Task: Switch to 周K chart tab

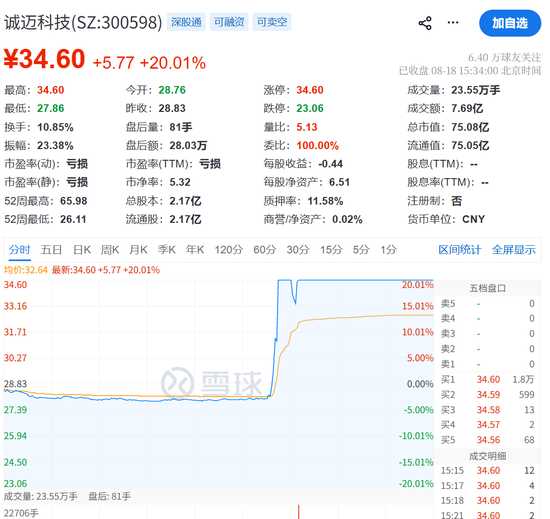Action: click(110, 250)
